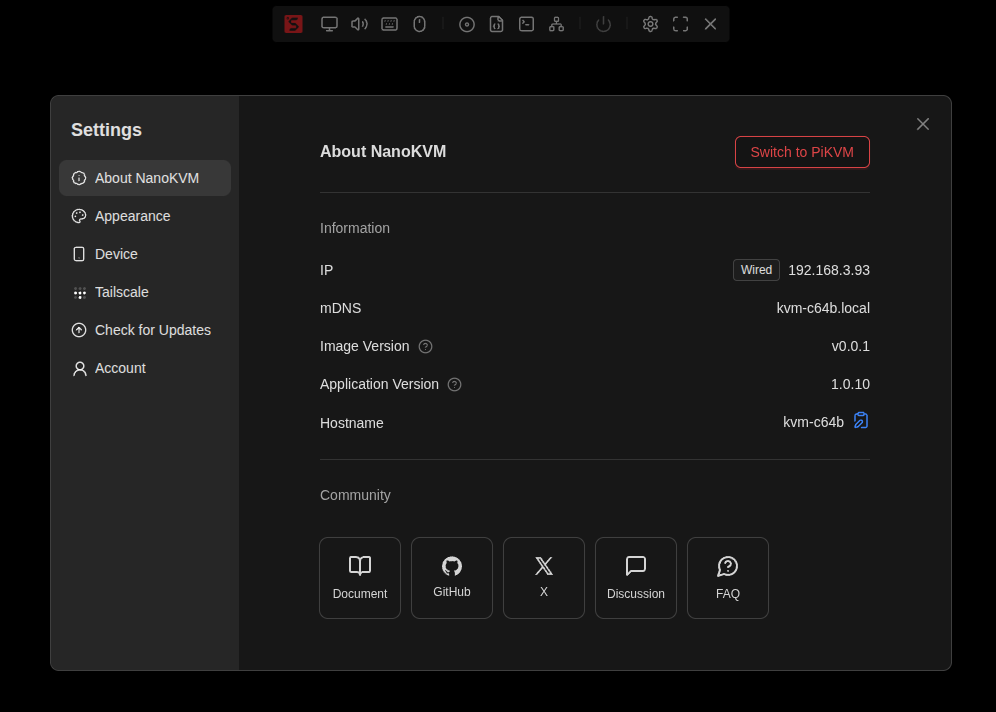Open the Account settings section
This screenshot has width=996, height=712.
point(145,368)
